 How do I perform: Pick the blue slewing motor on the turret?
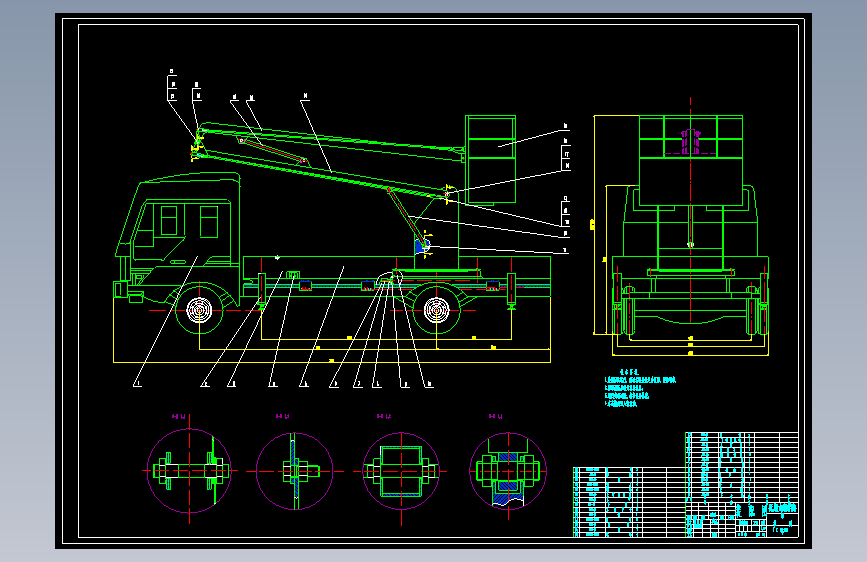click(421, 246)
